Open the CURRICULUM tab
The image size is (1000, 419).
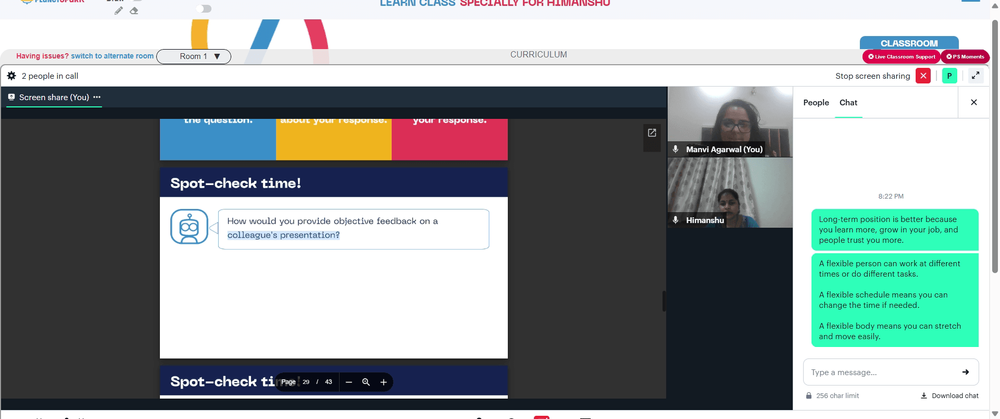pyautogui.click(x=538, y=55)
